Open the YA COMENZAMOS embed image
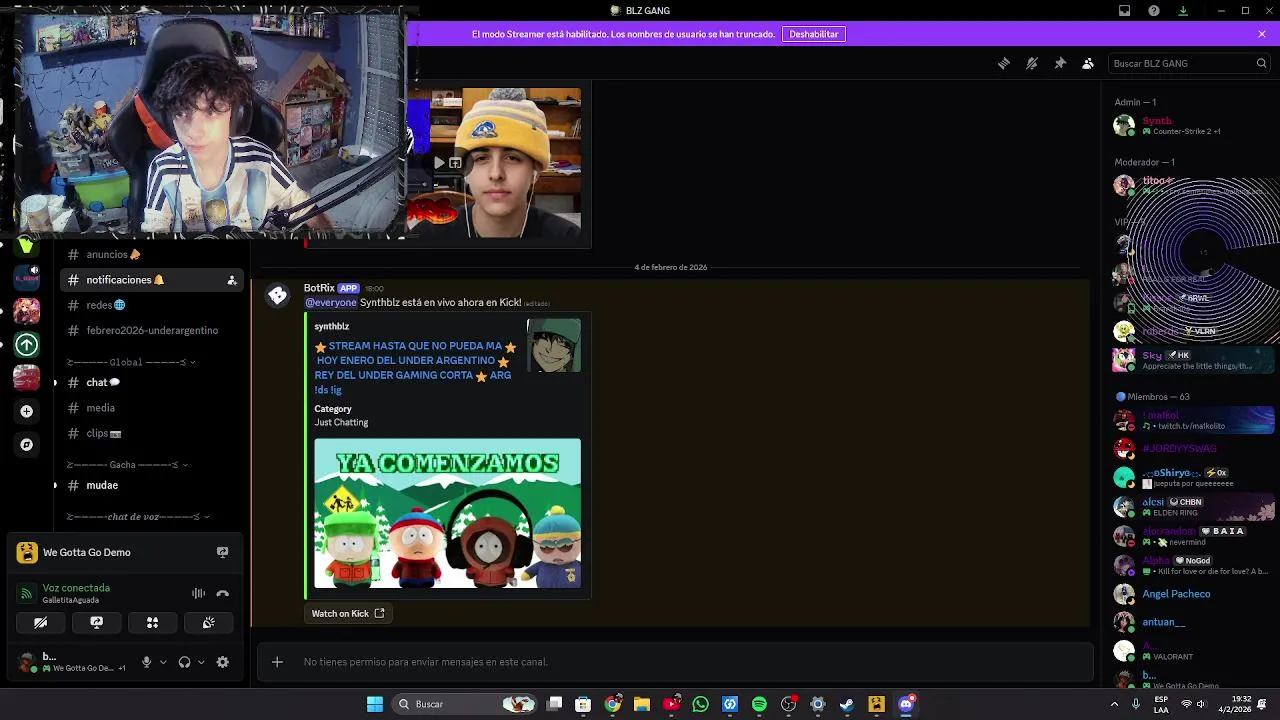The width and height of the screenshot is (1280, 720). click(x=447, y=513)
